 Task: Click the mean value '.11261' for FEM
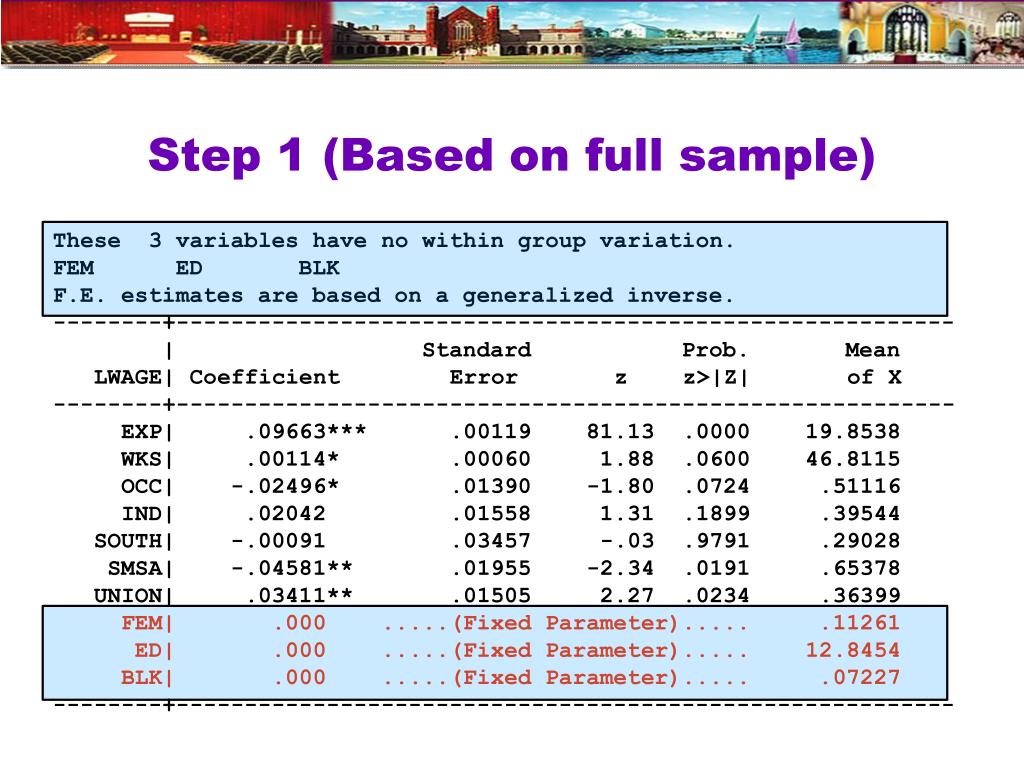tap(860, 623)
